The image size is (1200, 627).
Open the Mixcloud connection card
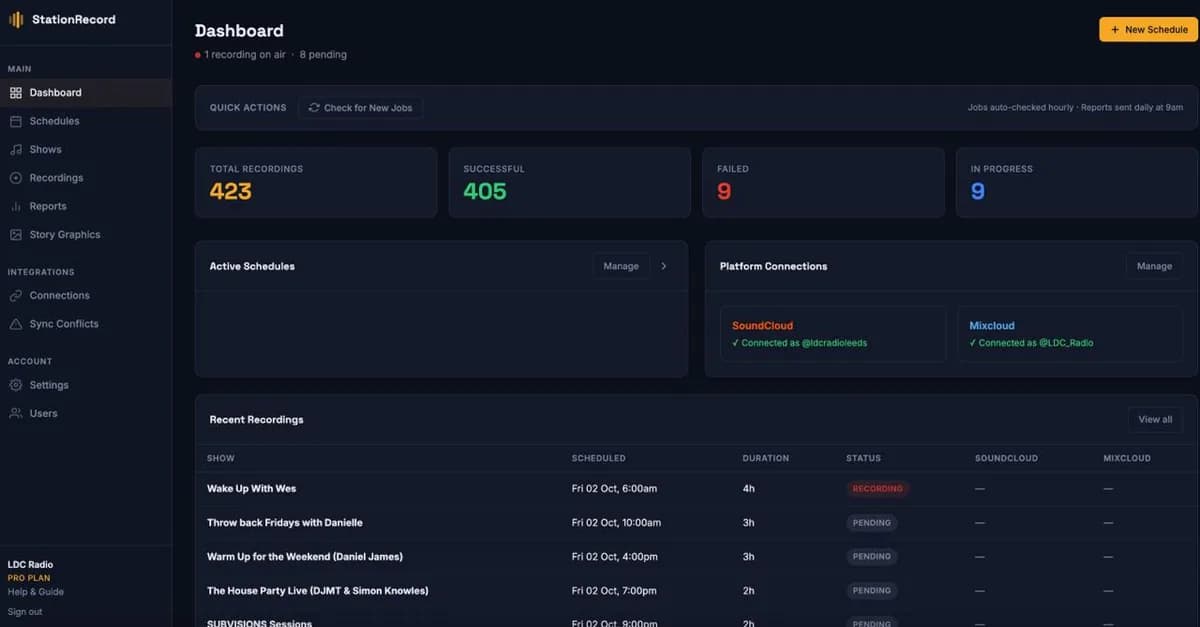(x=1070, y=334)
